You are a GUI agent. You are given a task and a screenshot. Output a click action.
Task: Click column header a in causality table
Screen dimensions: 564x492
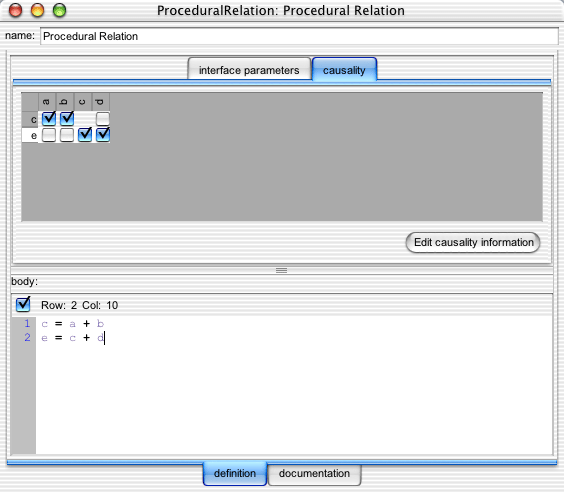click(47, 102)
